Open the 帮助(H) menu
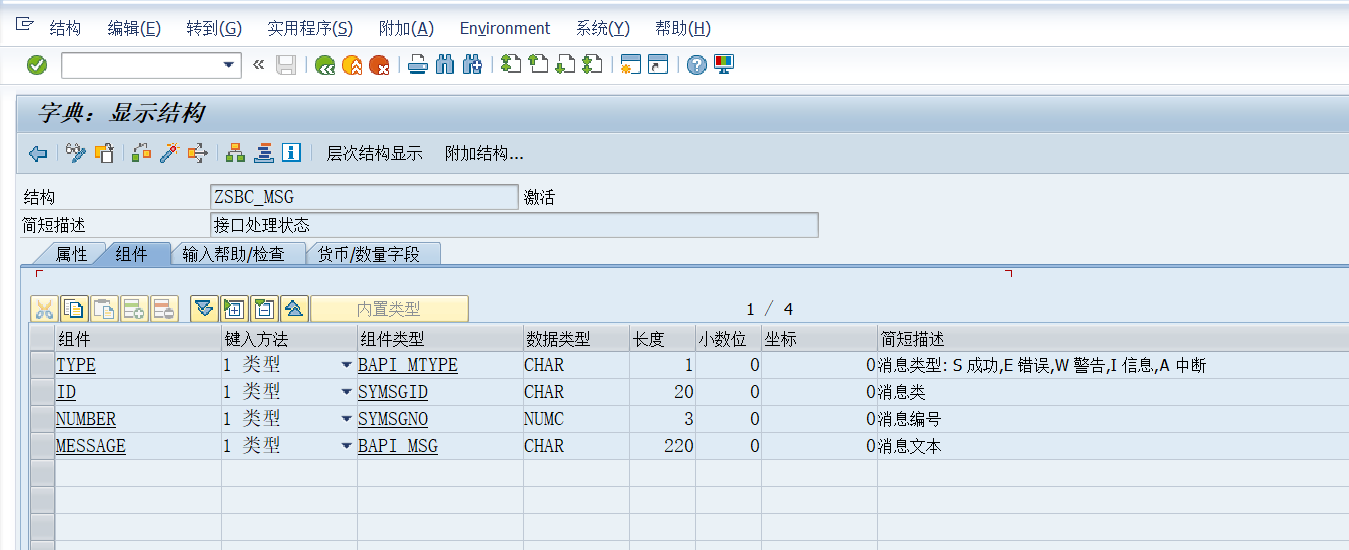The height and width of the screenshot is (550, 1349). click(x=683, y=28)
